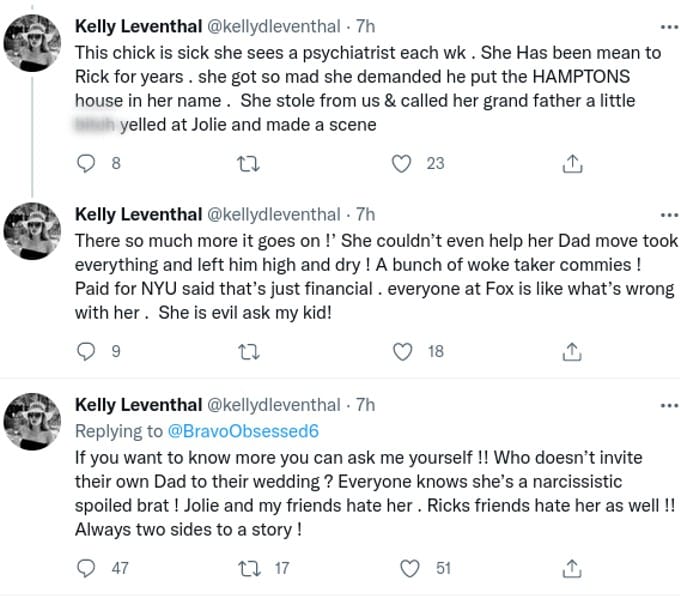Share the first tweet via share icon

tap(572, 163)
